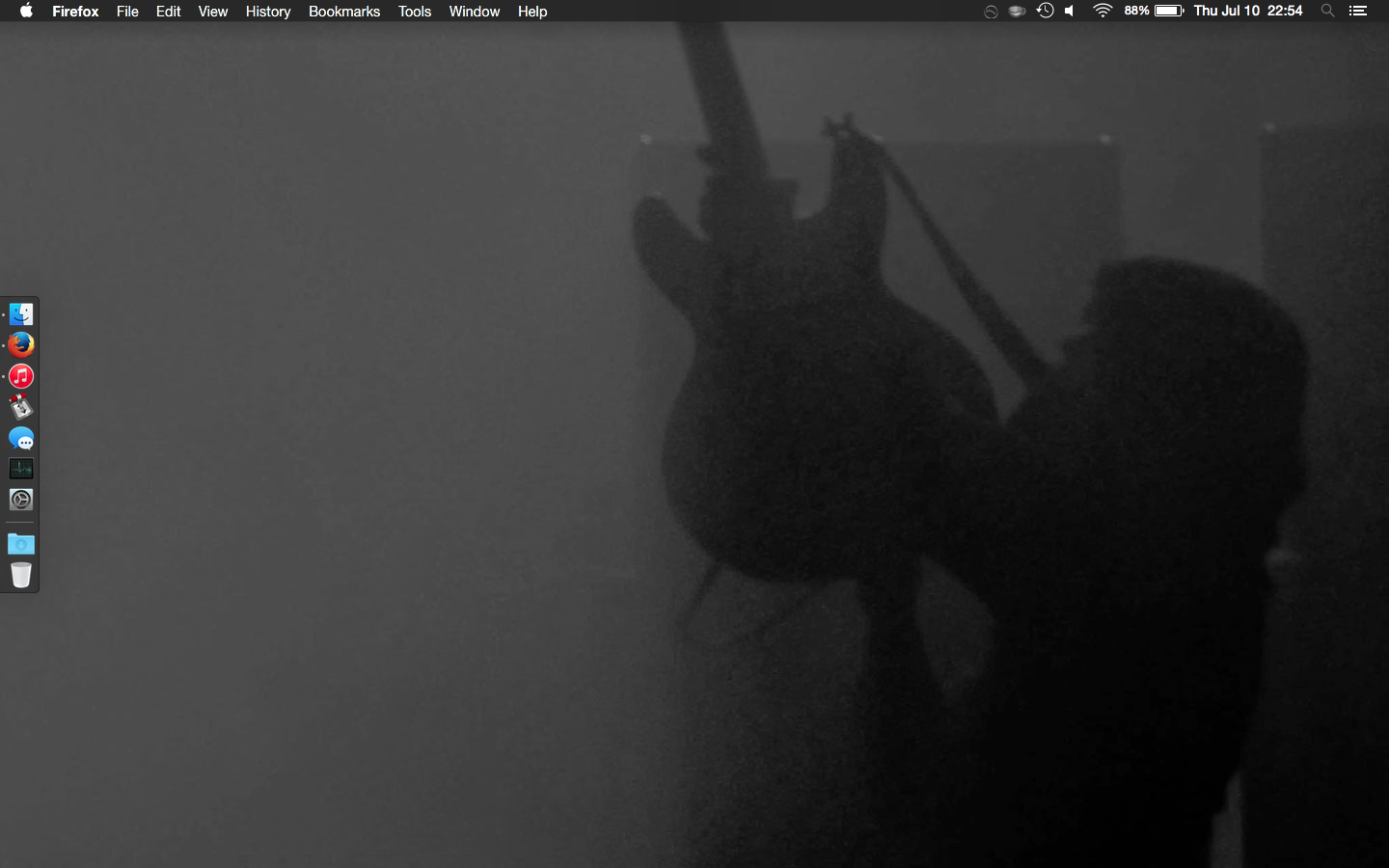This screenshot has width=1389, height=868.
Task: Open the volume control in menu bar
Action: (x=1070, y=11)
